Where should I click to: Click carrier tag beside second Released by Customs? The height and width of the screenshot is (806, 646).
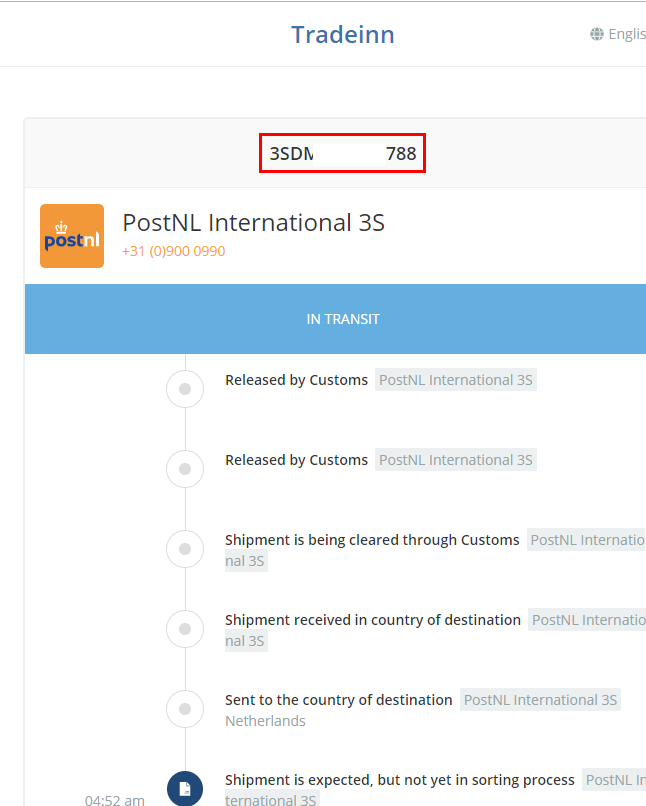tap(456, 460)
